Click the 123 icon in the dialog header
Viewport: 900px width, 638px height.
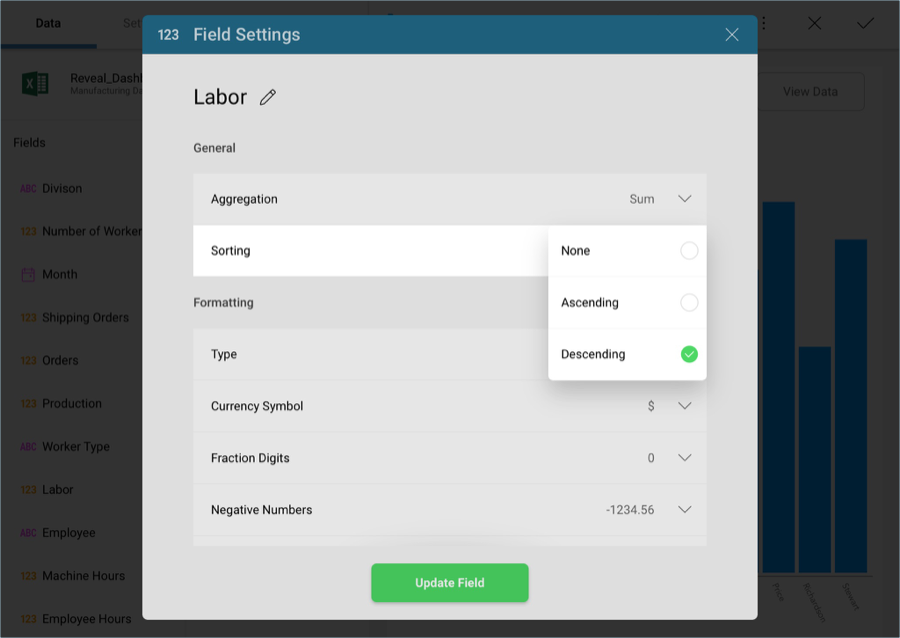click(x=168, y=35)
